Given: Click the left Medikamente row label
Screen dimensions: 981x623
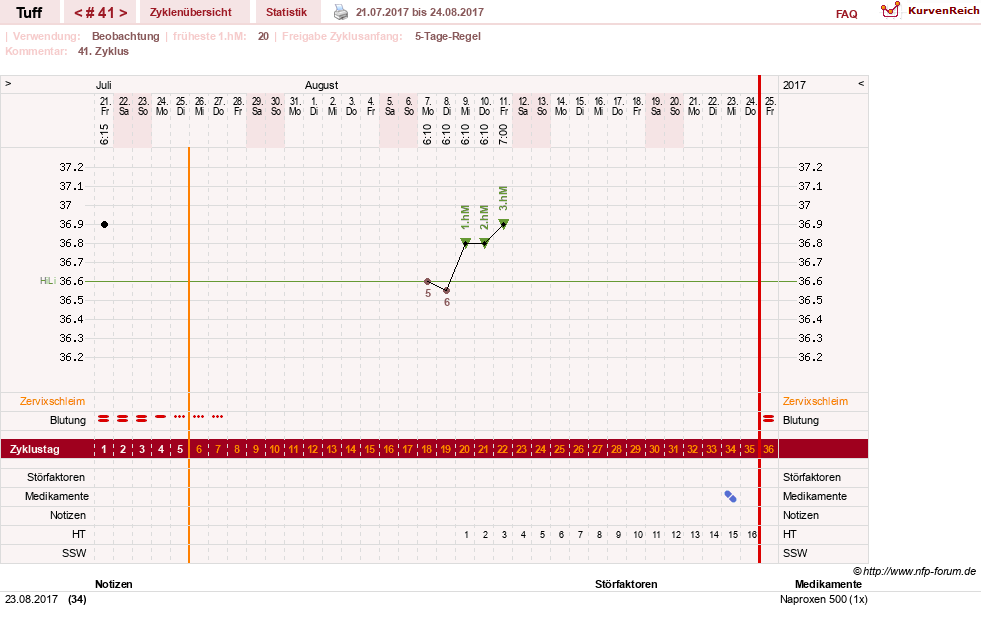Looking at the screenshot, I should click(56, 496).
